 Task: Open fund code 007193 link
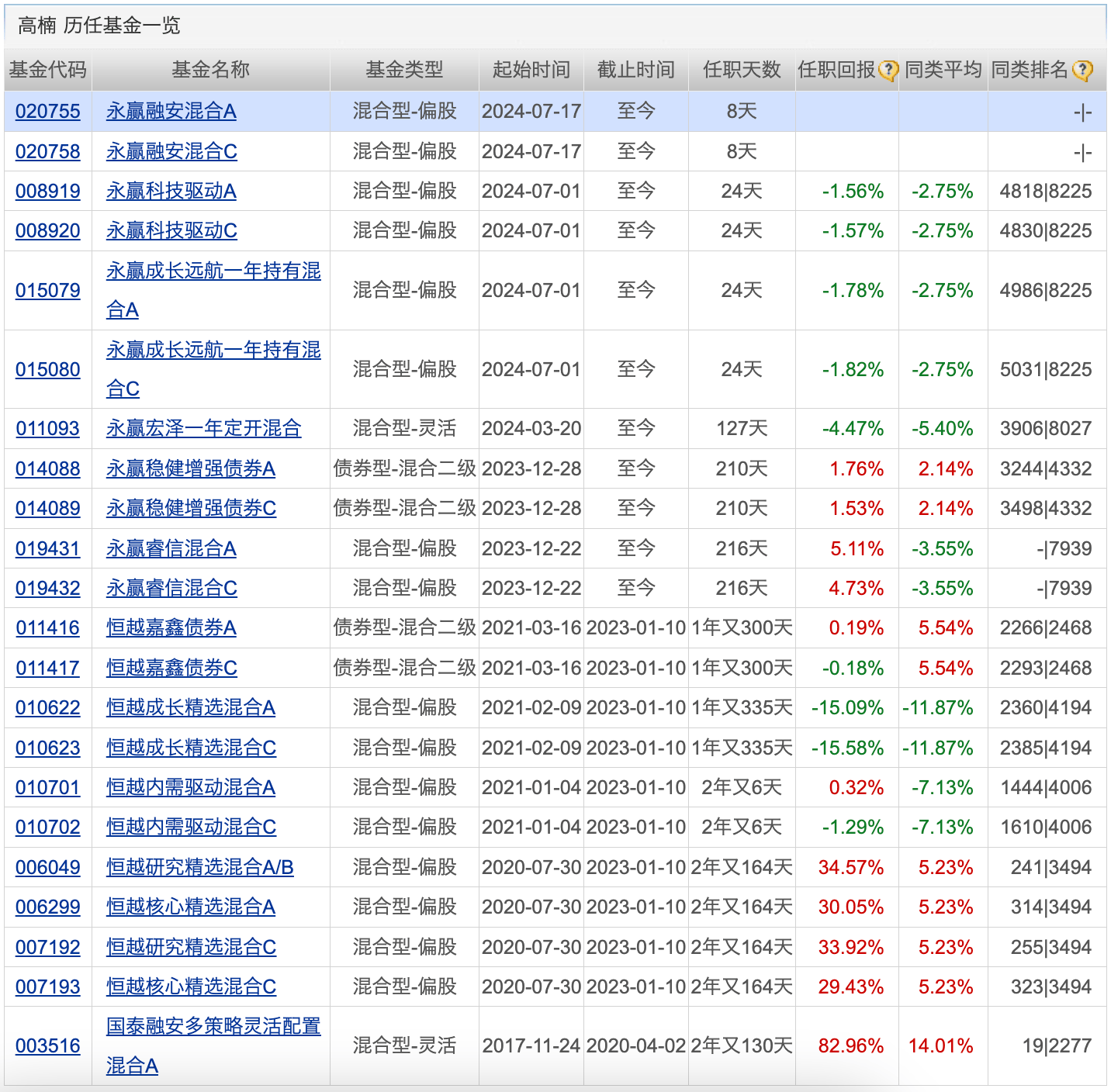point(48,987)
